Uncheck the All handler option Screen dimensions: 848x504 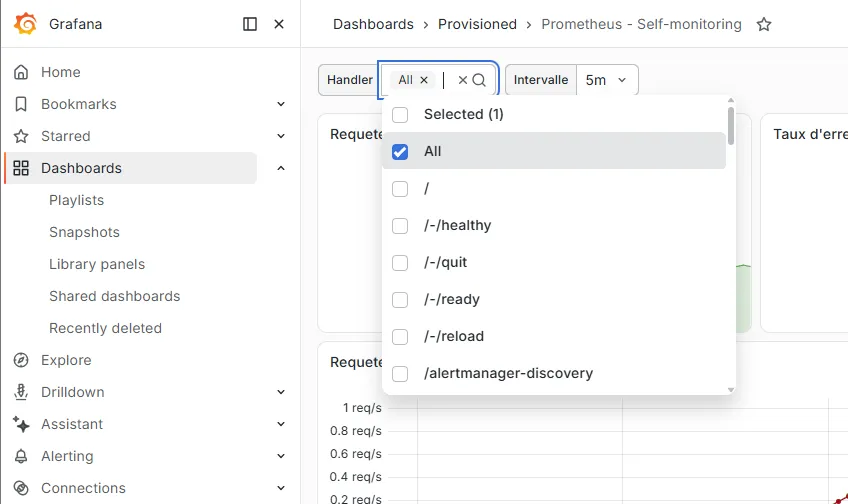coord(400,151)
